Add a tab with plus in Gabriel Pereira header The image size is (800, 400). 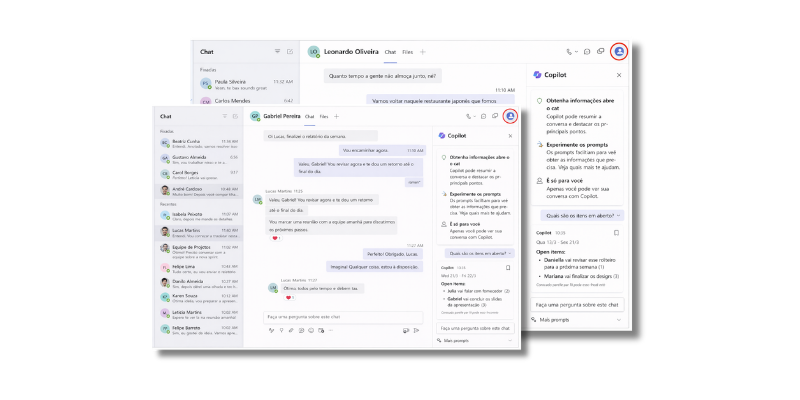coord(336,116)
